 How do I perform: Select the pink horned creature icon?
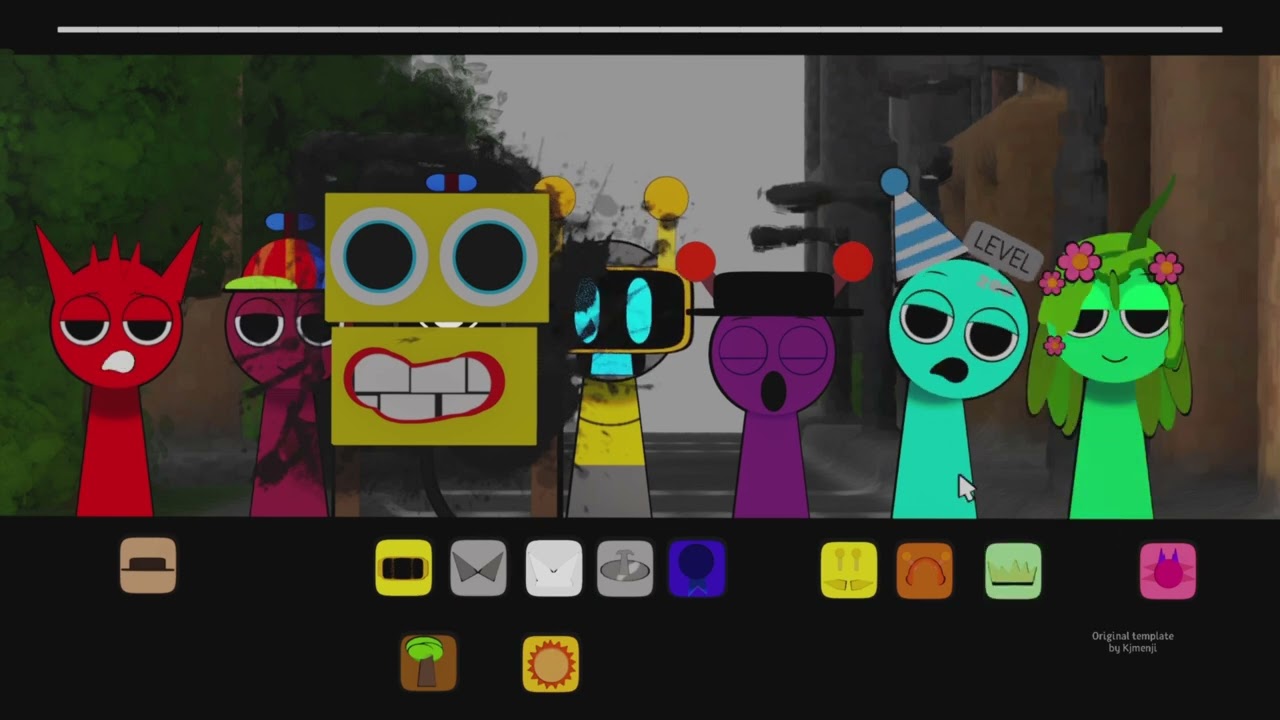(x=1168, y=571)
